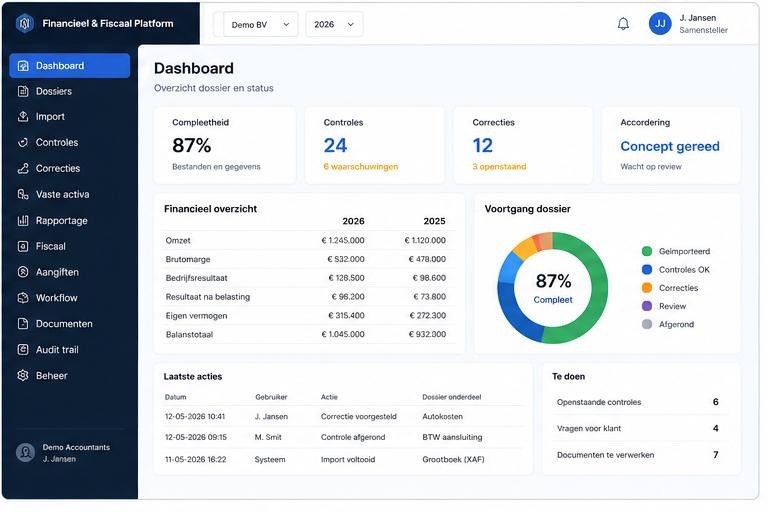Click the Controle afgerond action entry
768x512 pixels.
coord(353,437)
